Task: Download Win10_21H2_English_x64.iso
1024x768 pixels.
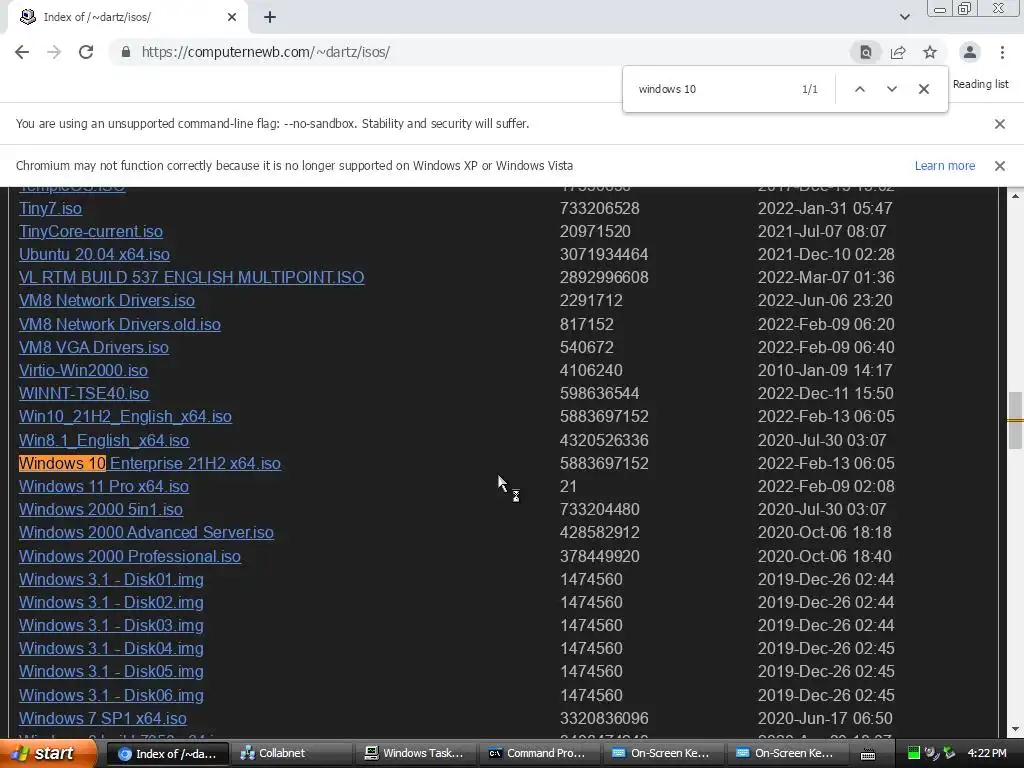Action: pyautogui.click(x=125, y=416)
